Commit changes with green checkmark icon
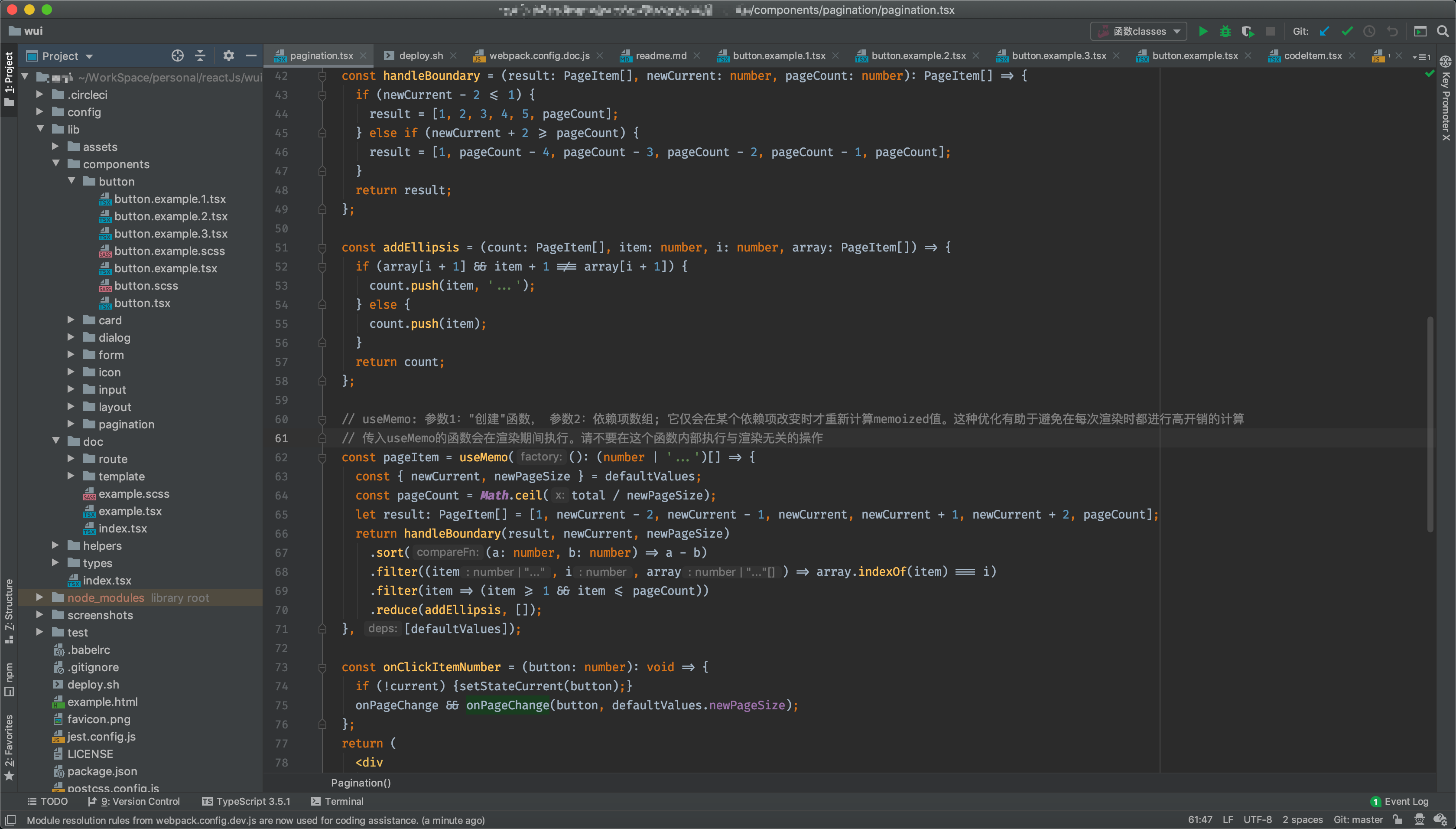The image size is (1456, 829). 1347,31
